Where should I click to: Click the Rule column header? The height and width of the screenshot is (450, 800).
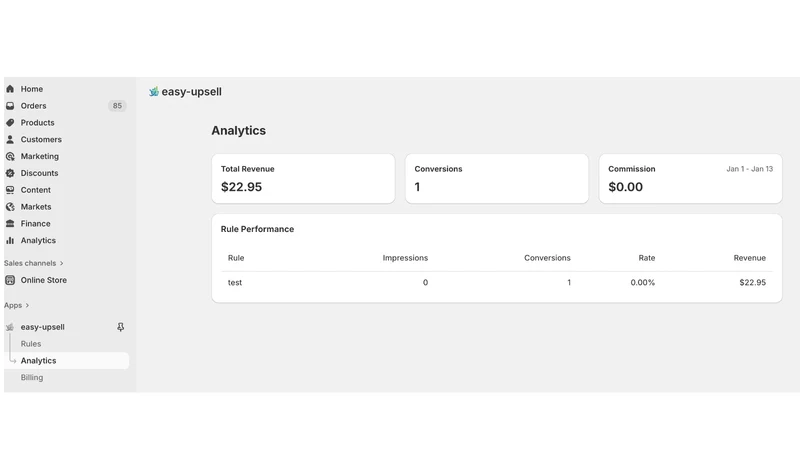coord(236,258)
